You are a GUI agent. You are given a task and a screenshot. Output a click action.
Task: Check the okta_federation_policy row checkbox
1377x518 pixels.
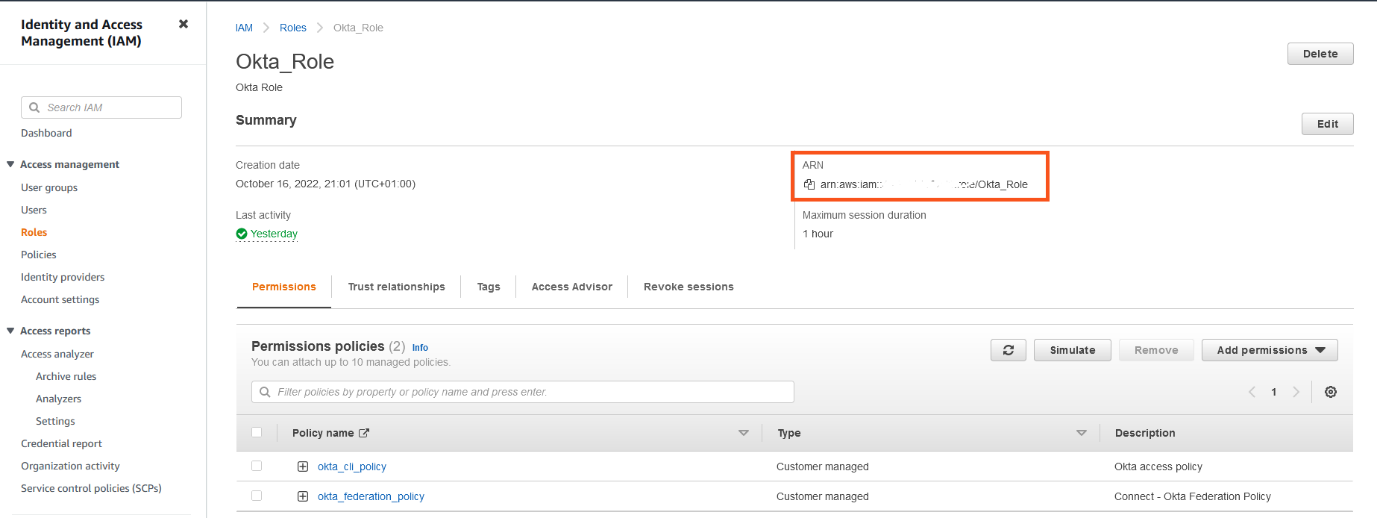click(x=257, y=496)
